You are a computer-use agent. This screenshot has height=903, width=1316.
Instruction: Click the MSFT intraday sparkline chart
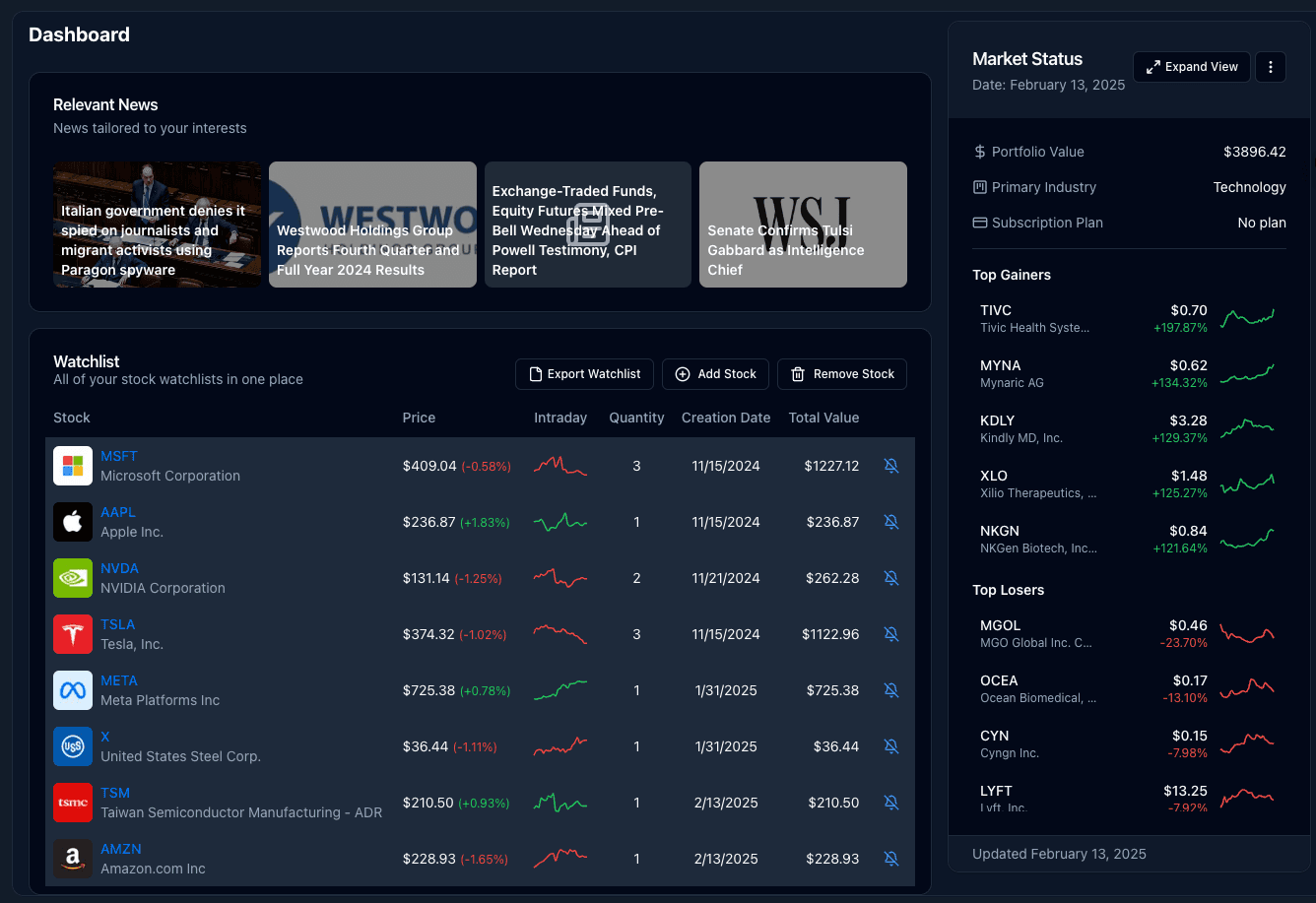pyautogui.click(x=560, y=466)
